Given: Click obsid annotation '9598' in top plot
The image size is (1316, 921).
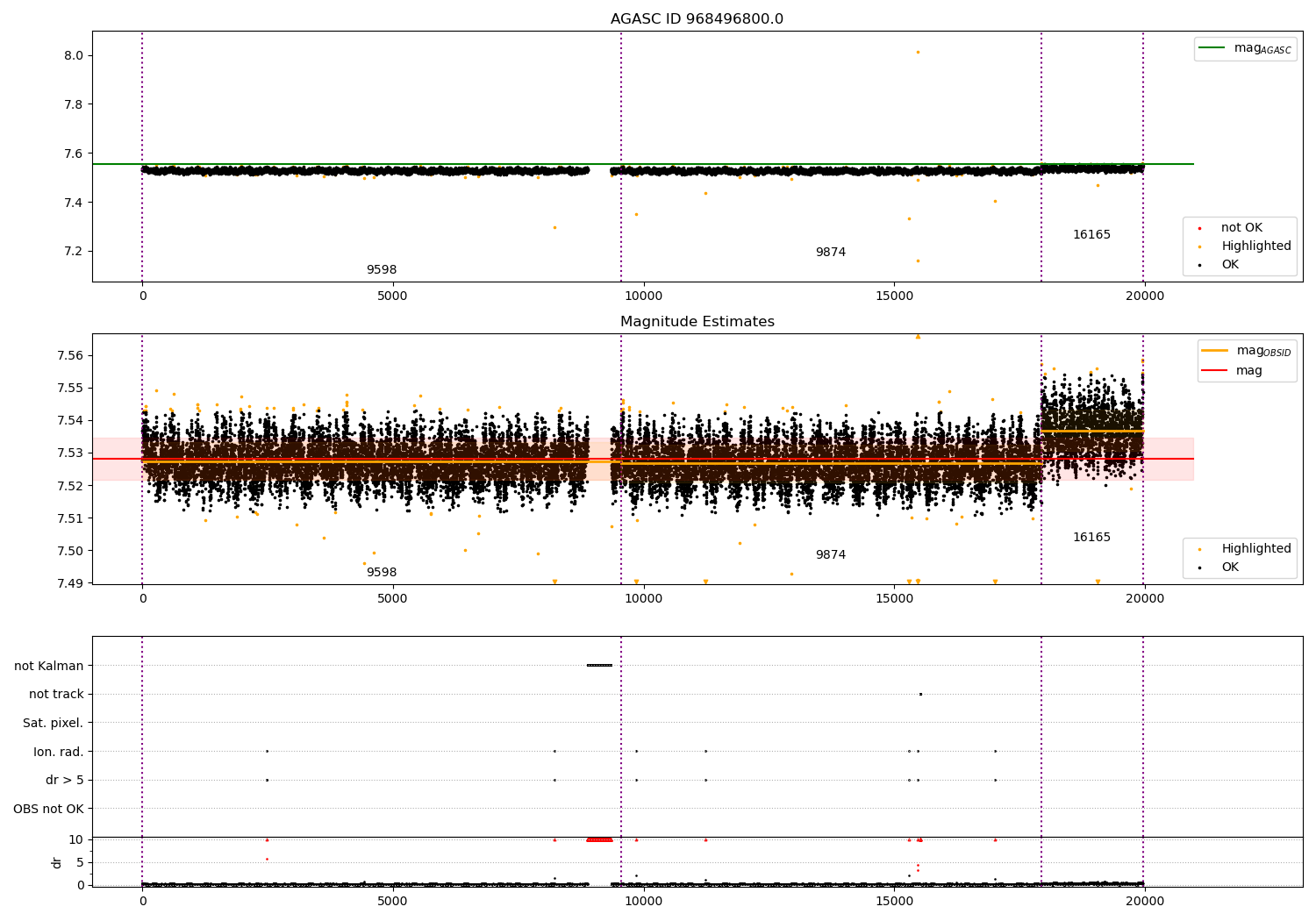Looking at the screenshot, I should pos(382,270).
